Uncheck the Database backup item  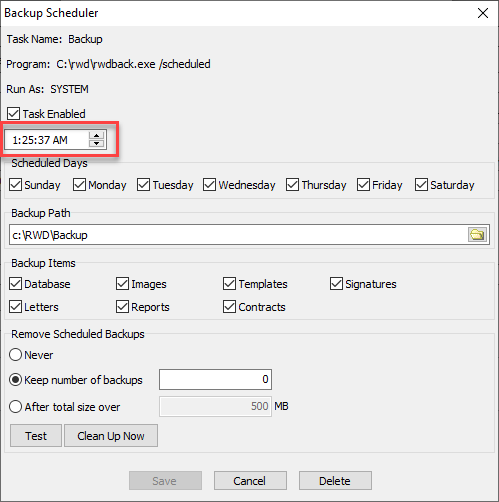(16, 284)
